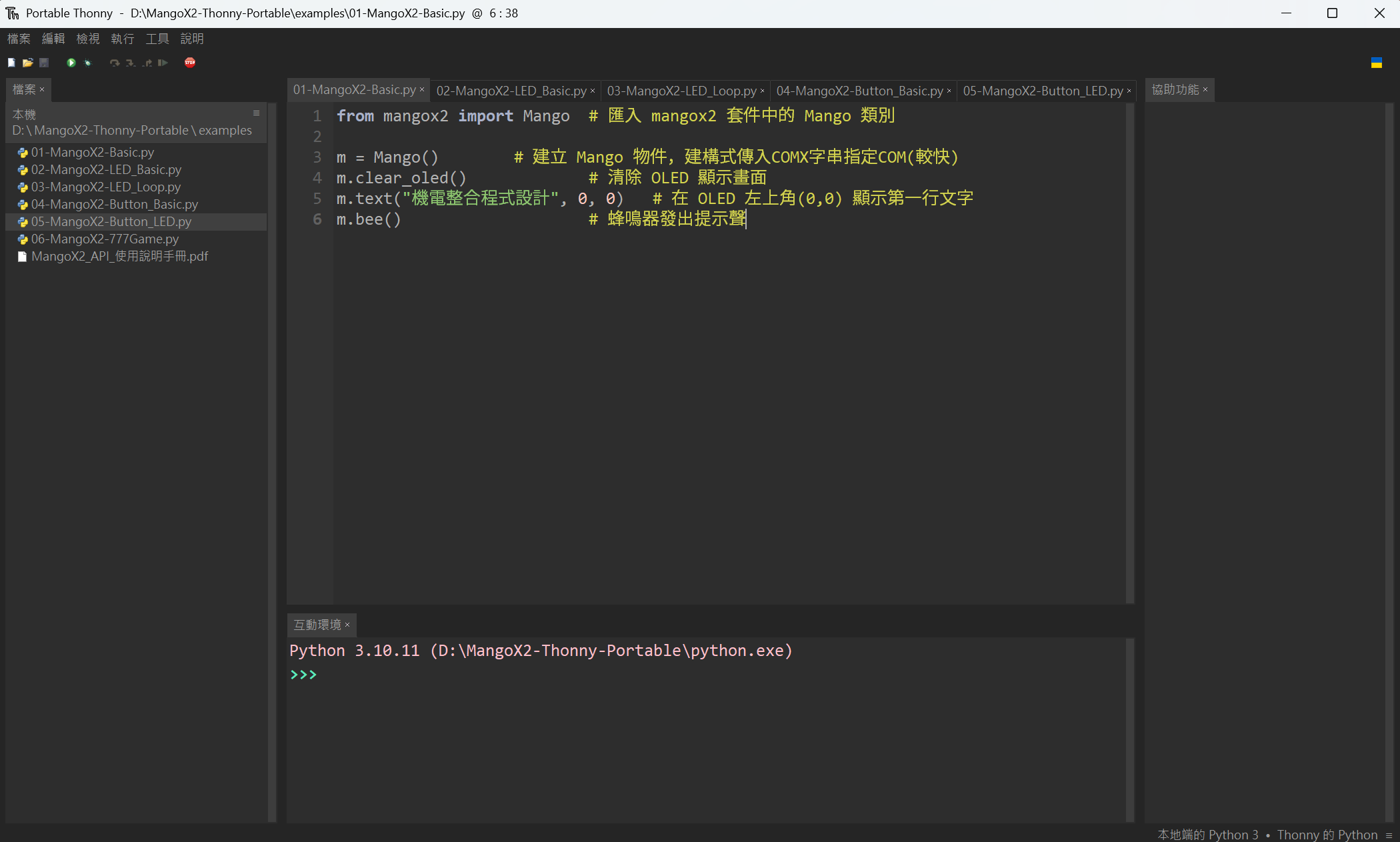
Task: Click the Step over debug icon
Action: pos(115,63)
